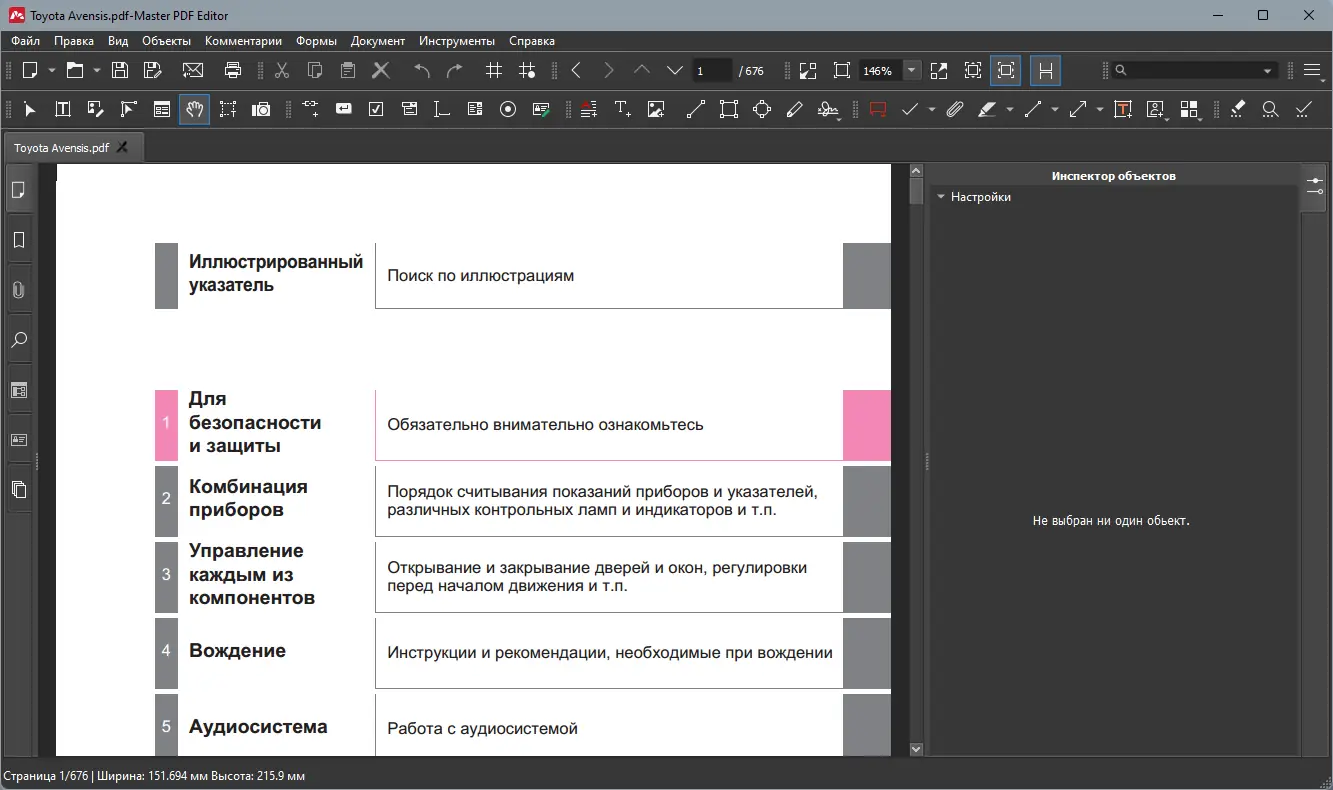Image resolution: width=1333 pixels, height=790 pixels.
Task: Attach a file with the paperclip tool
Action: pos(954,109)
